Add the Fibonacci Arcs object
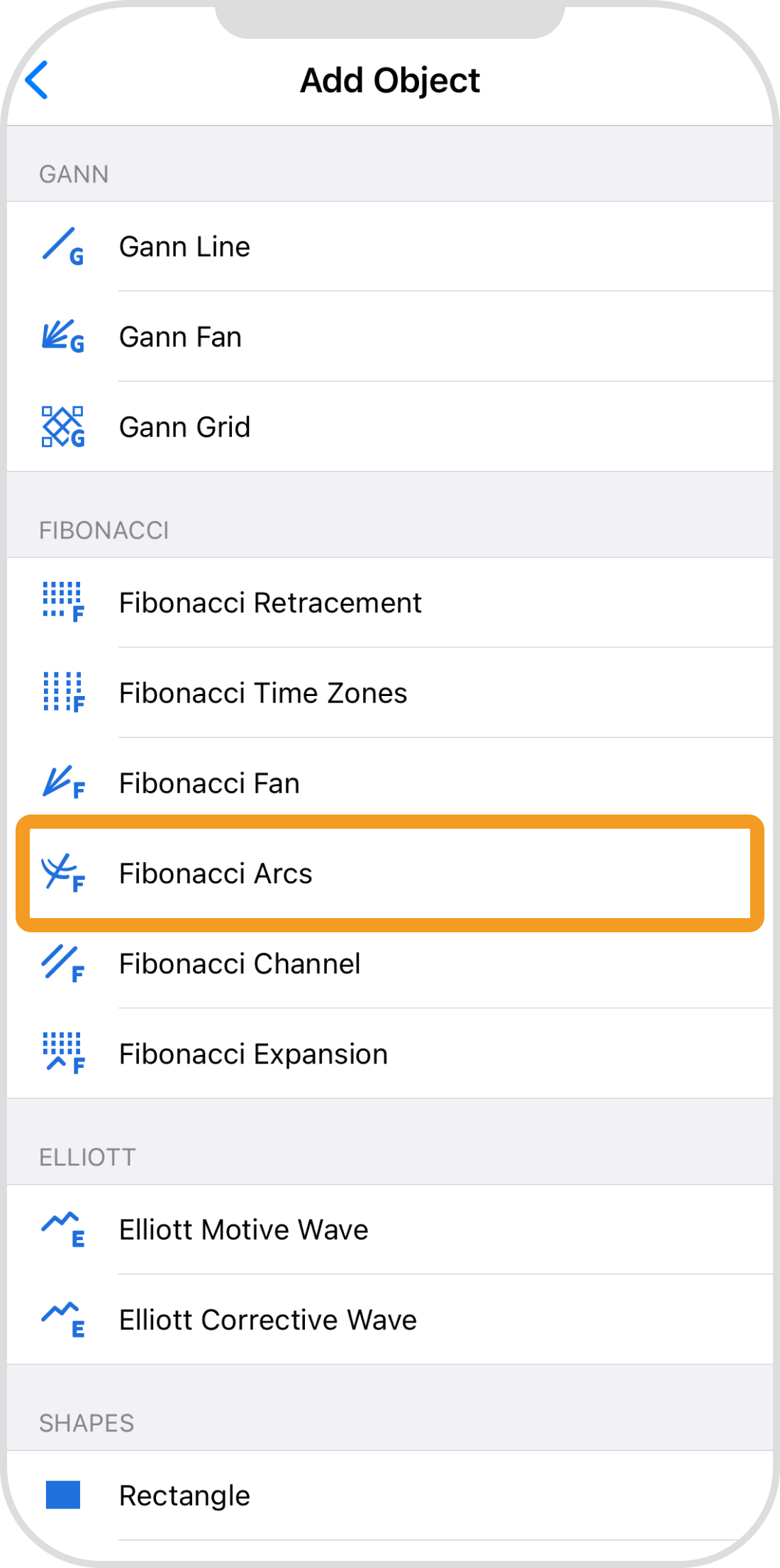780x1568 pixels. (216, 874)
